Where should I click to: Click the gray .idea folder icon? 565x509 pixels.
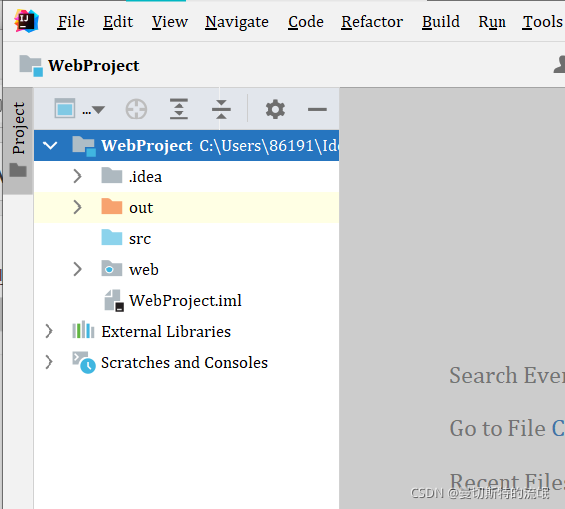112,175
